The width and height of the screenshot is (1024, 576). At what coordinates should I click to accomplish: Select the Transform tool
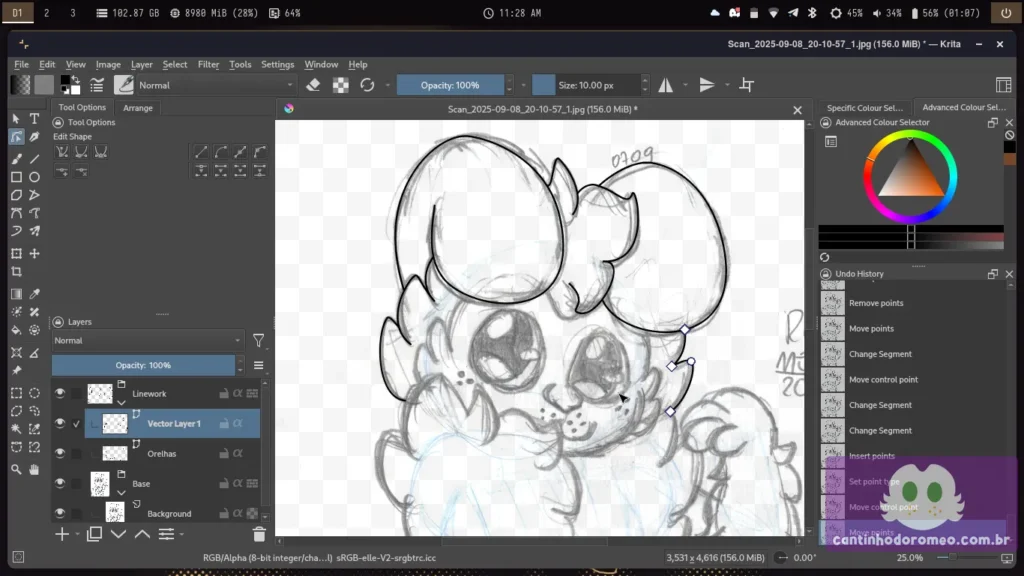tap(16, 253)
